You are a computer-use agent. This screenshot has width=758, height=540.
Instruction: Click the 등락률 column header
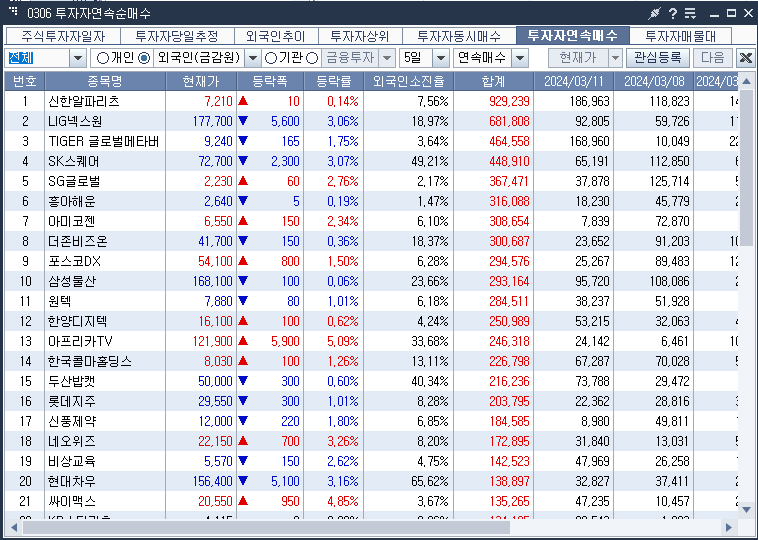[334, 81]
